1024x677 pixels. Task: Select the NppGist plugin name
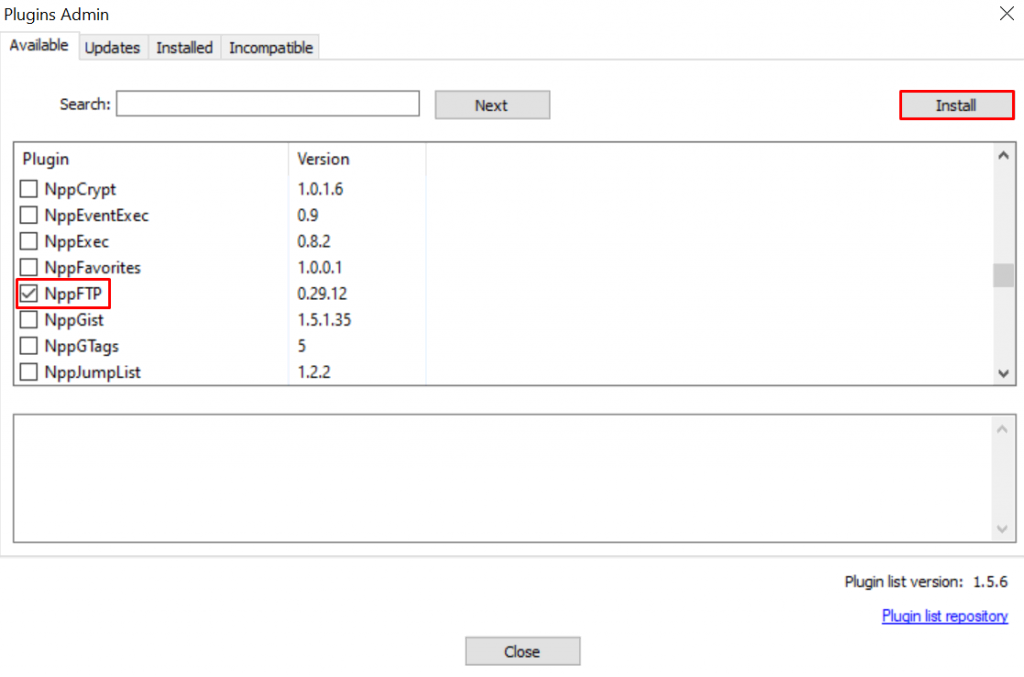74,320
